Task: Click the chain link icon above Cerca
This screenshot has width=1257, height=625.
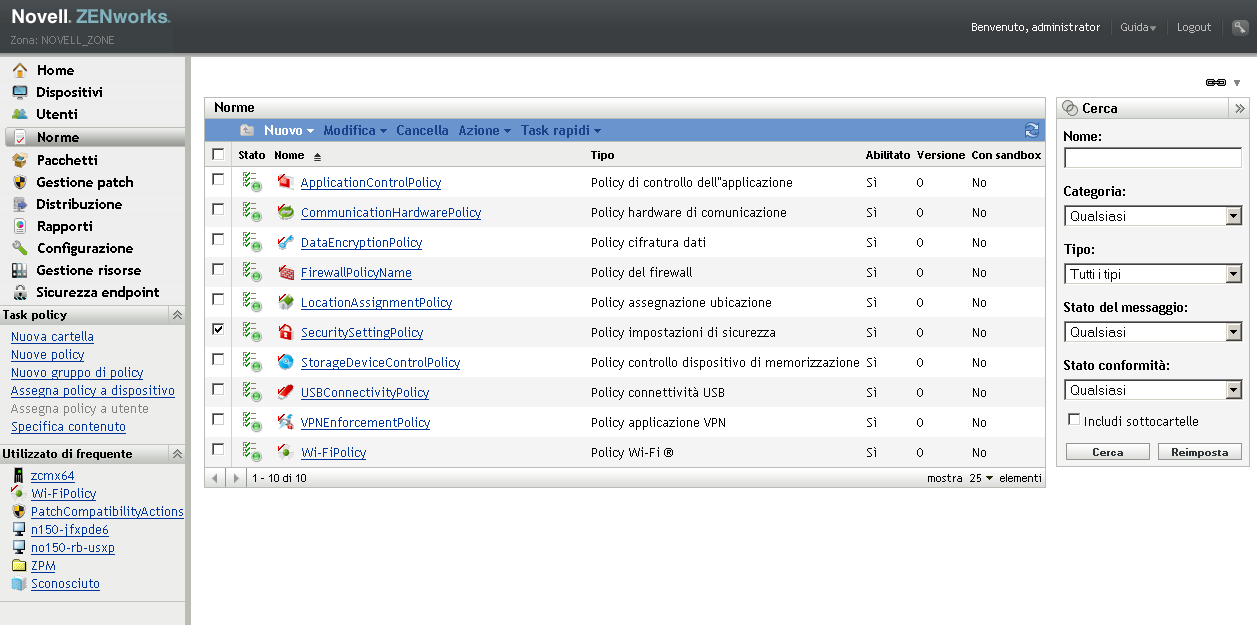Action: [1215, 82]
